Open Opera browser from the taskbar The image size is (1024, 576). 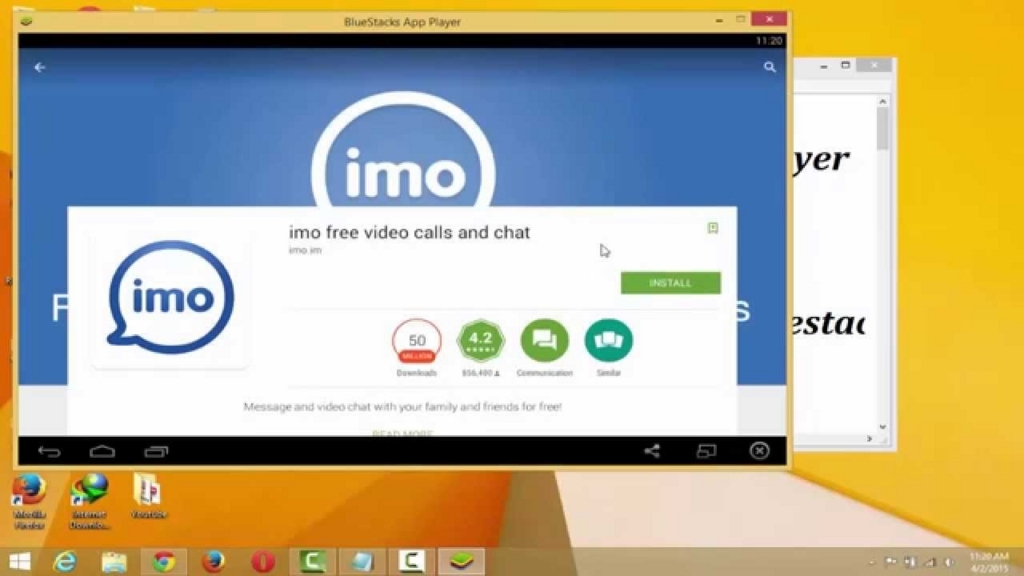(263, 562)
